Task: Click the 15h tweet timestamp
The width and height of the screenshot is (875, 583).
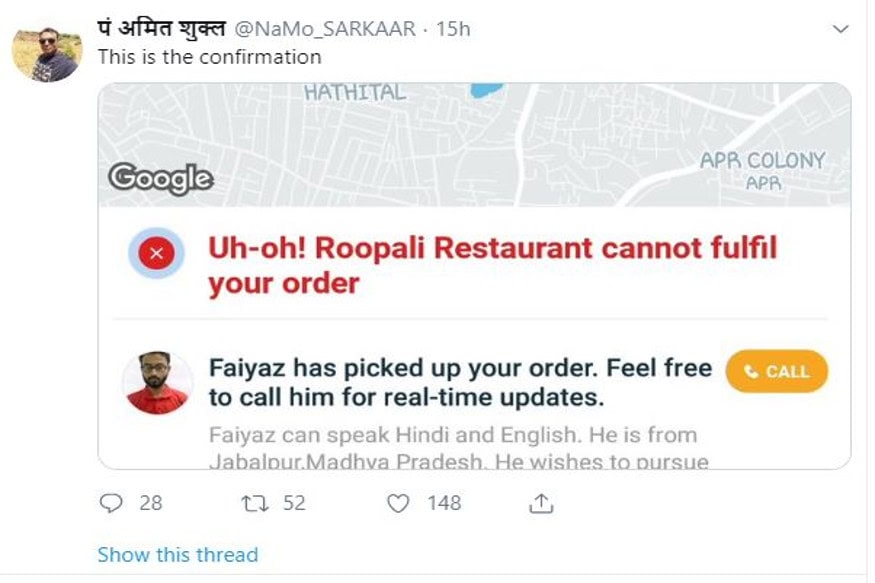Action: point(452,29)
